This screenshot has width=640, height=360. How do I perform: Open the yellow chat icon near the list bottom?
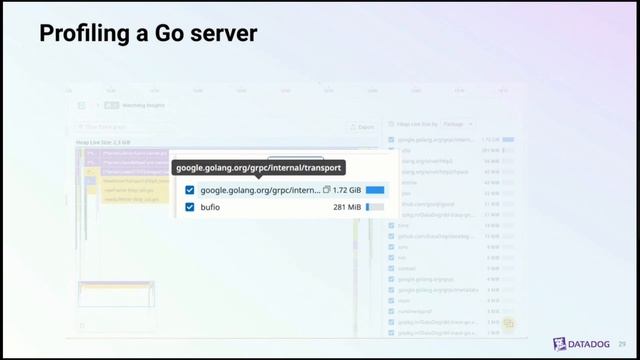(509, 324)
